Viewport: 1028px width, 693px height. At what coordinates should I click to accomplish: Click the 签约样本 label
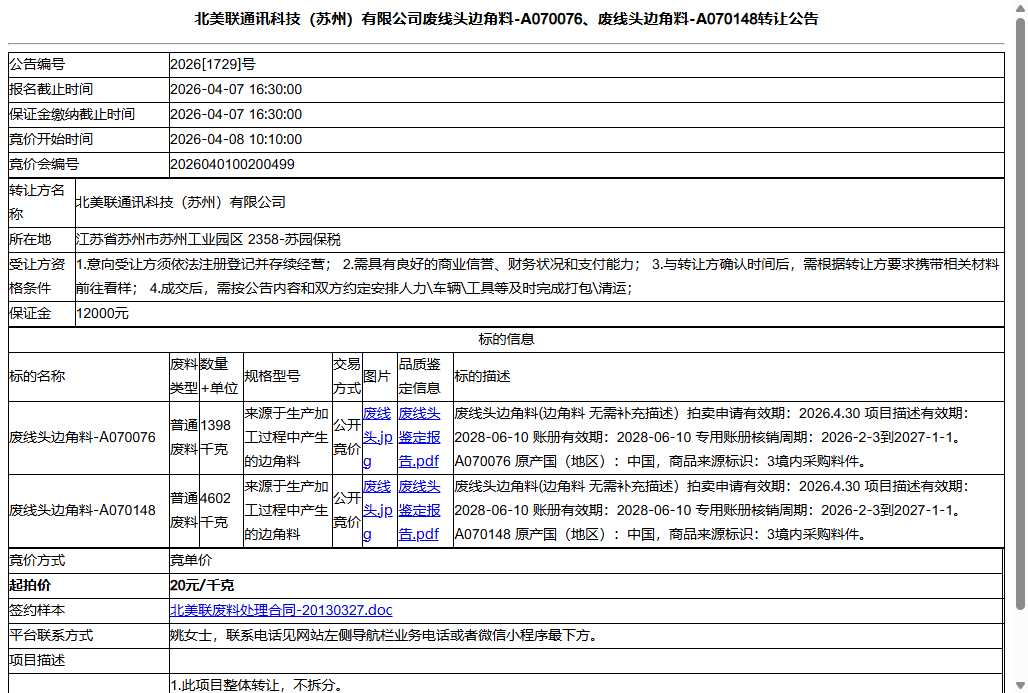(x=37, y=610)
